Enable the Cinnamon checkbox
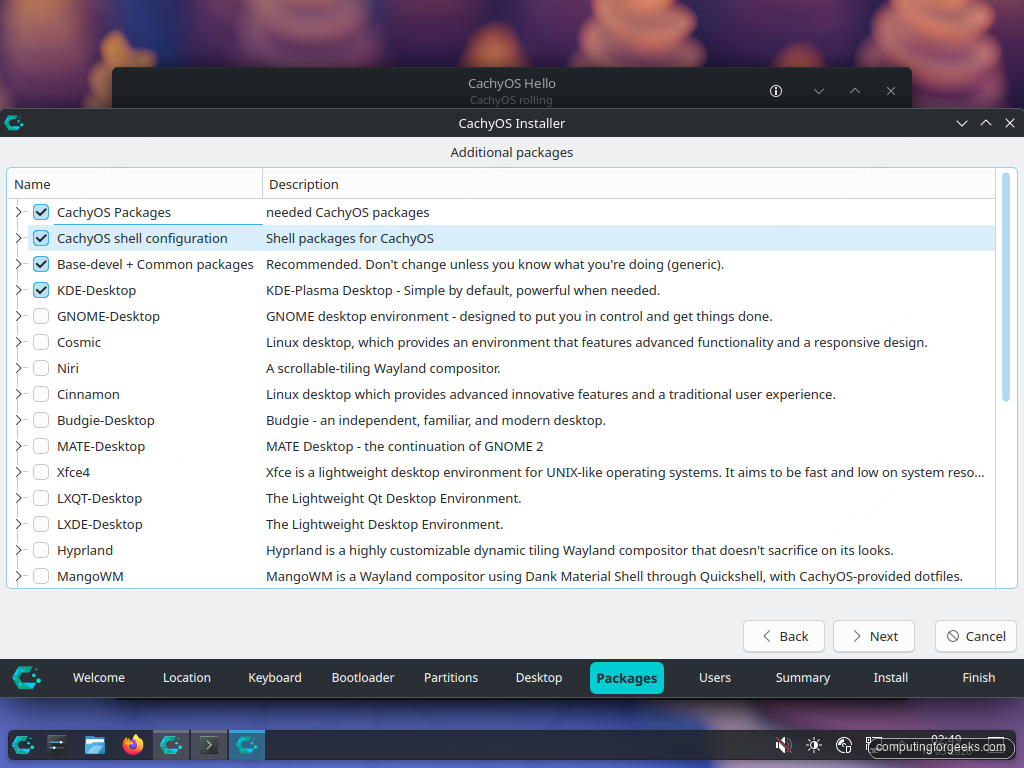The height and width of the screenshot is (768, 1024). point(41,394)
